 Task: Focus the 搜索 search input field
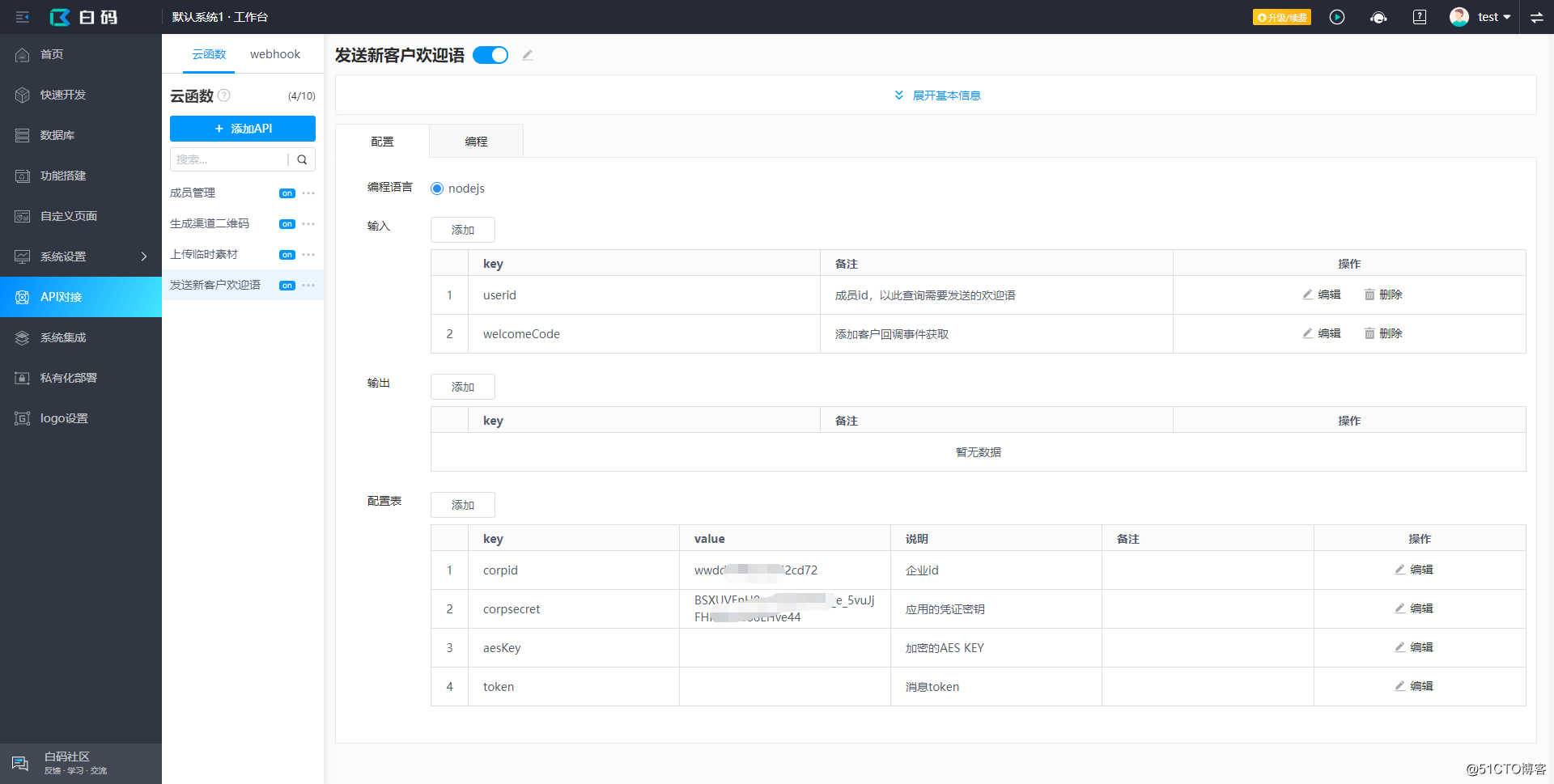point(229,159)
